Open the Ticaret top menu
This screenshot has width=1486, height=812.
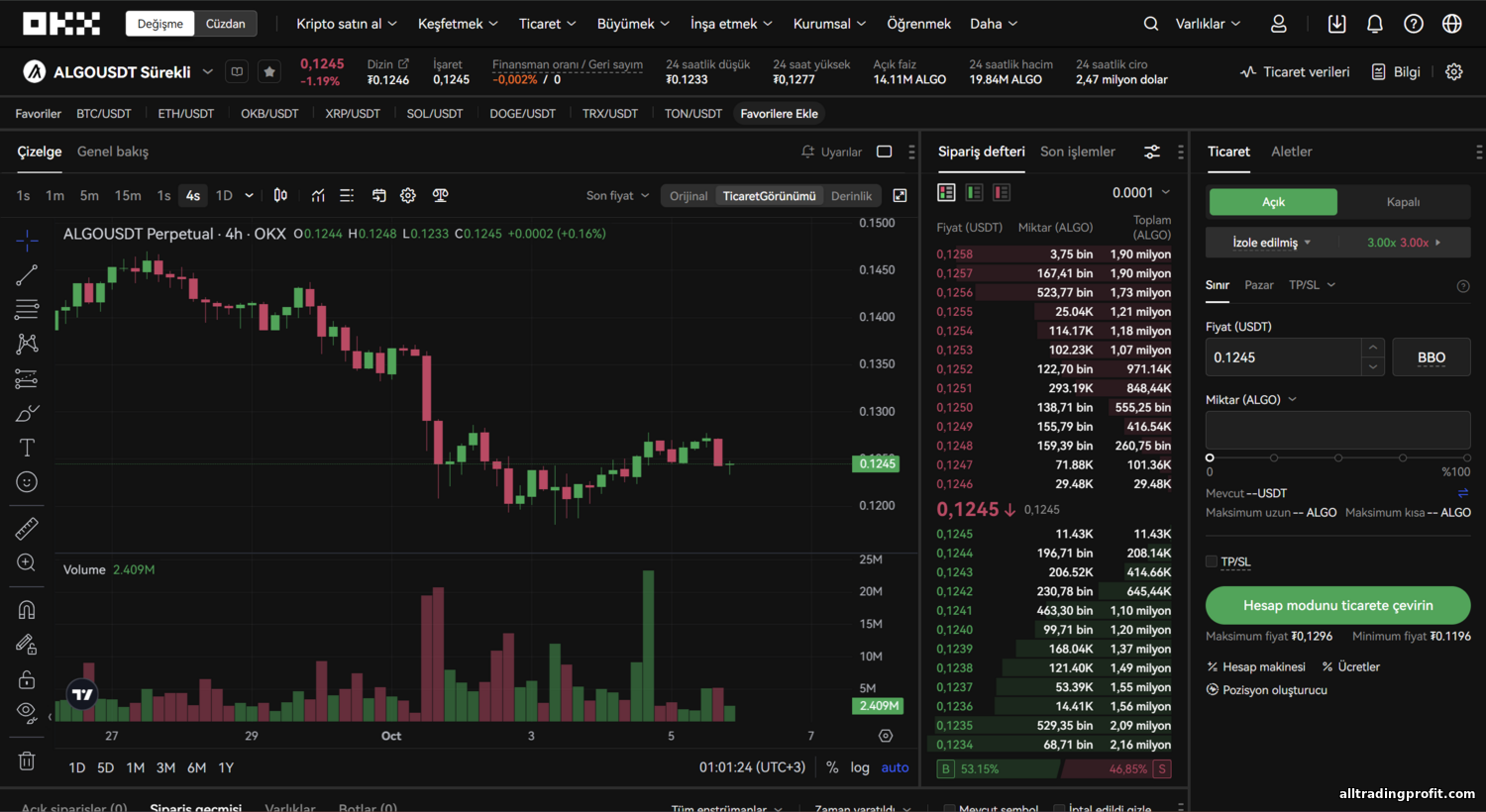coord(548,24)
